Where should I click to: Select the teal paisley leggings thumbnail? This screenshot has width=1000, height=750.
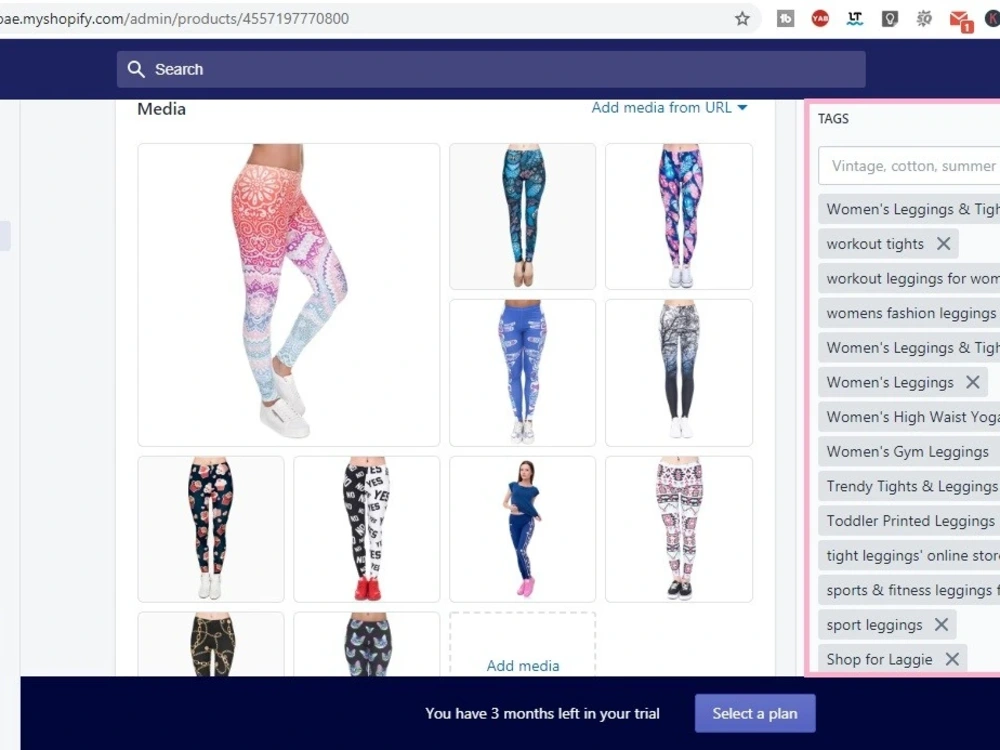(522, 216)
